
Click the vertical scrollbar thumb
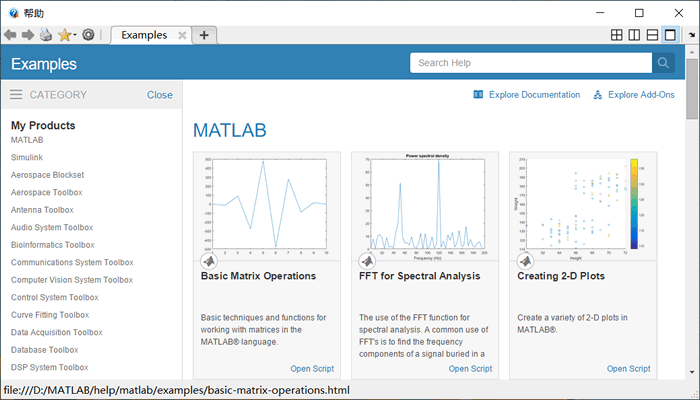click(692, 88)
